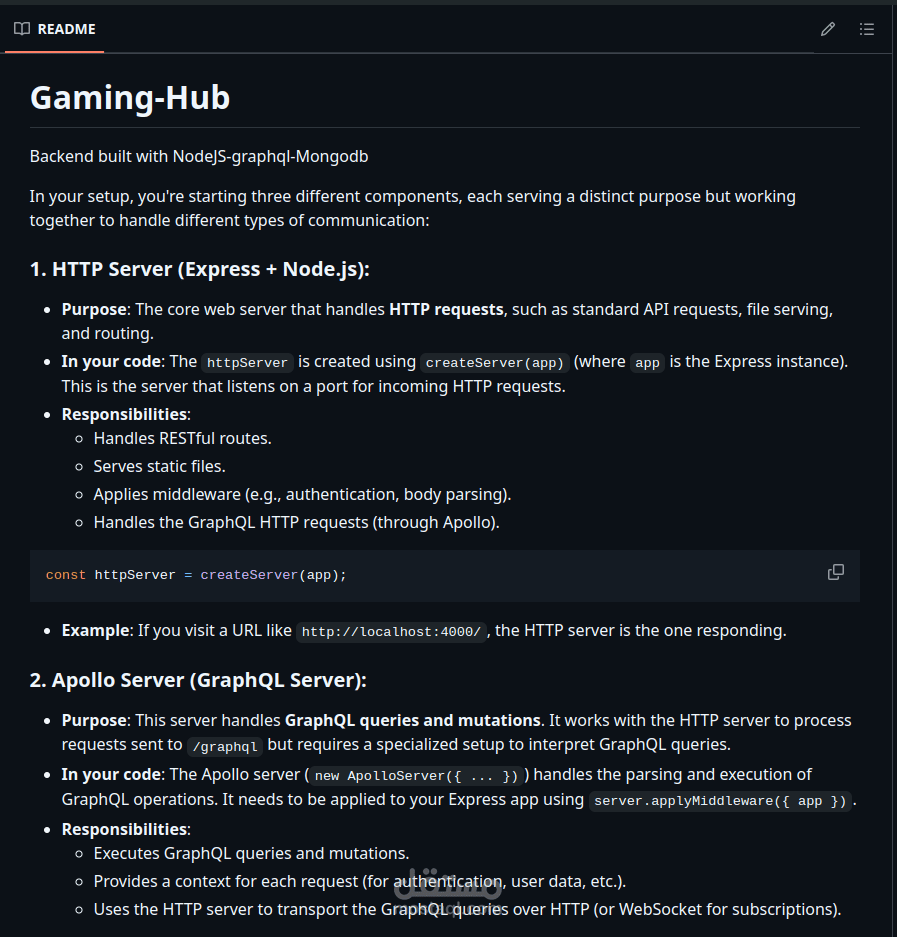Click the orange underline indicator below README
This screenshot has width=897, height=937.
point(54,50)
